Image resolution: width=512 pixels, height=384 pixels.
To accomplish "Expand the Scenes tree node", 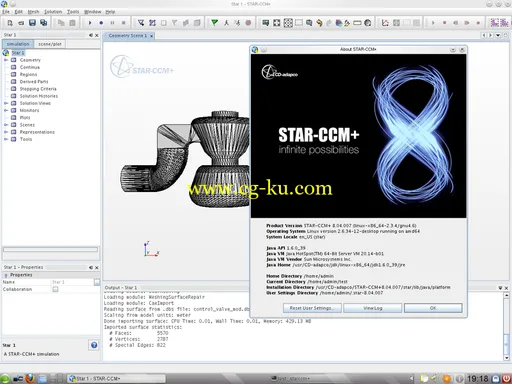I will (x=6, y=125).
